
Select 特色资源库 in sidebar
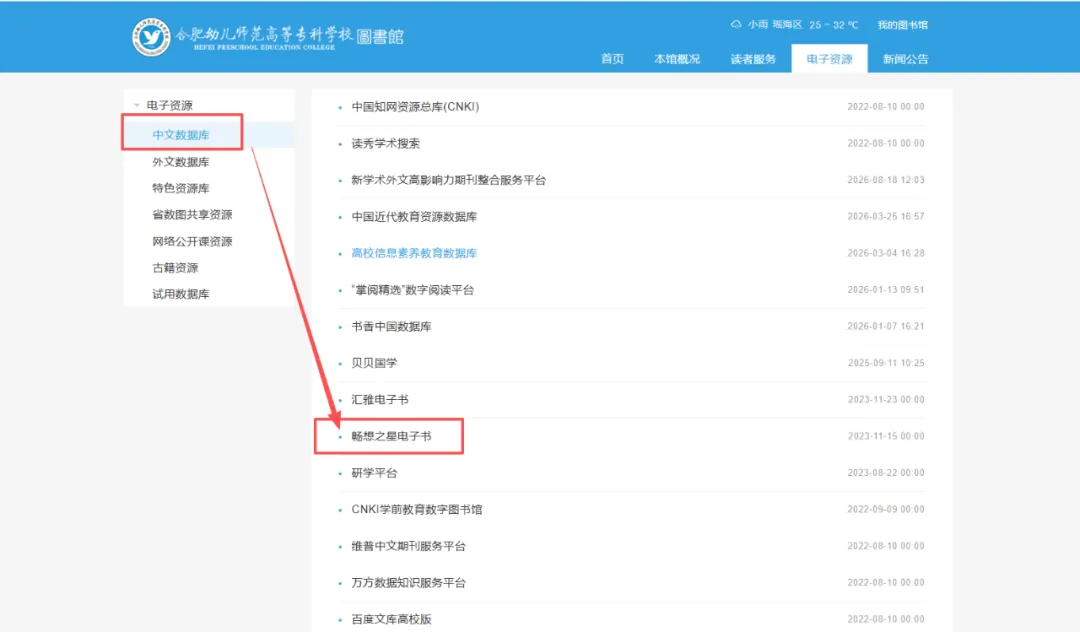(180, 188)
